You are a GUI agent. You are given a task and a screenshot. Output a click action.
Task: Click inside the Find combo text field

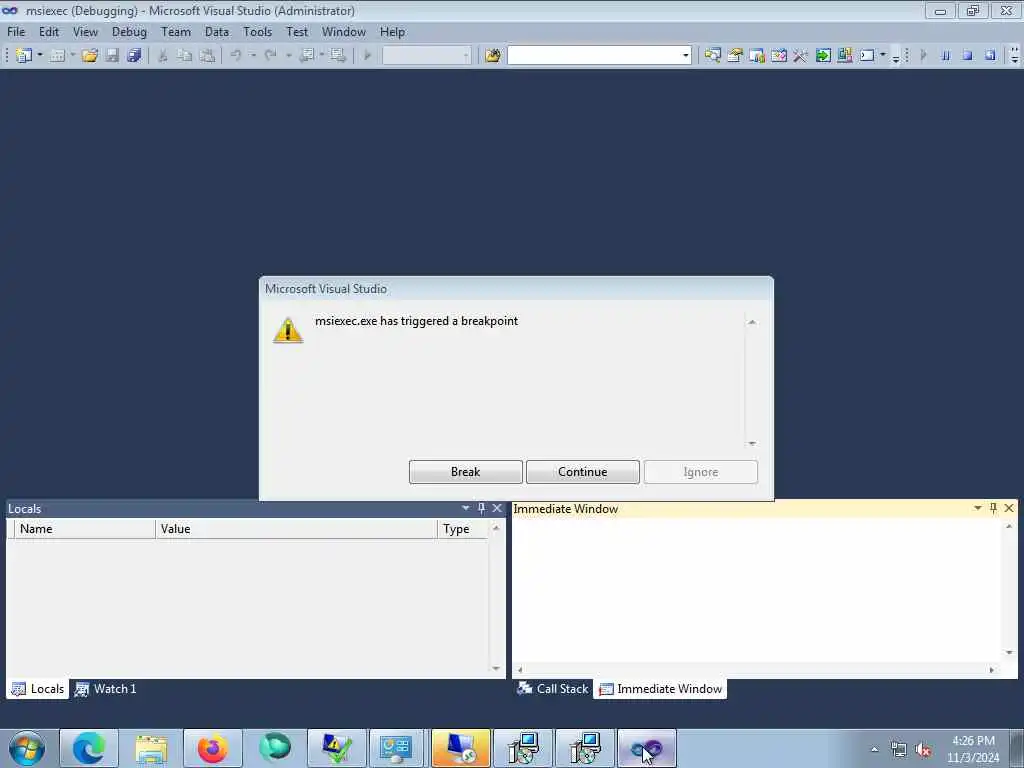(594, 56)
